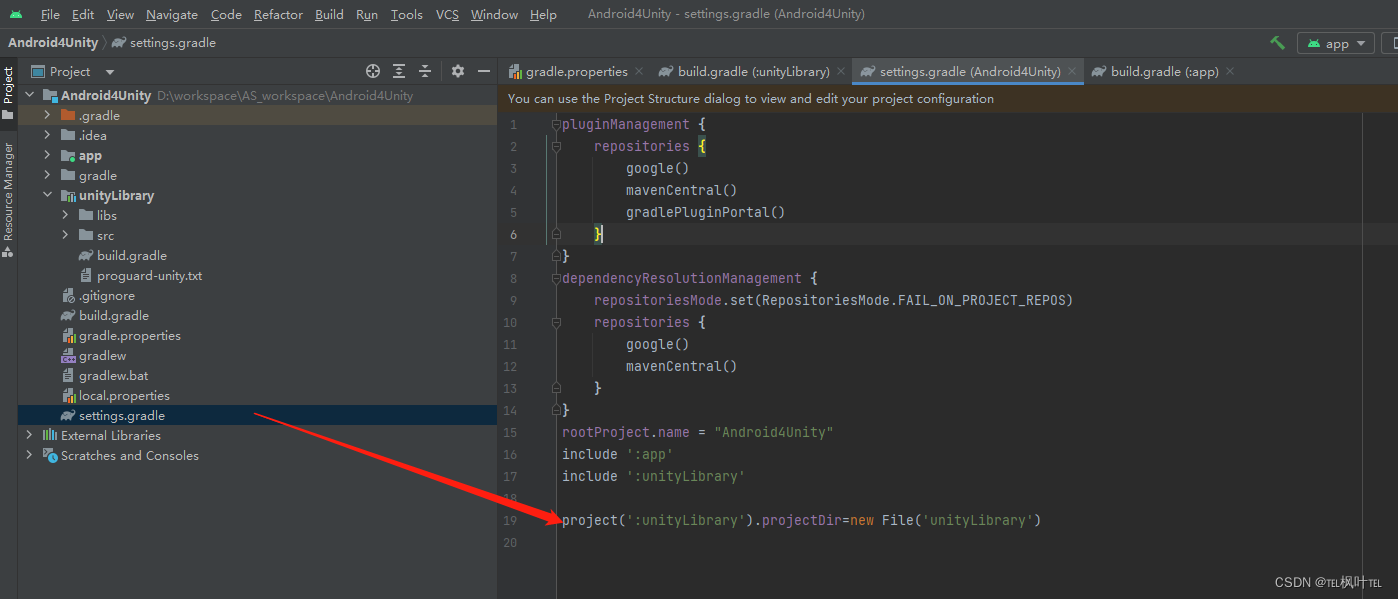Select .gitignore file in tree
The width and height of the screenshot is (1398, 599).
106,295
